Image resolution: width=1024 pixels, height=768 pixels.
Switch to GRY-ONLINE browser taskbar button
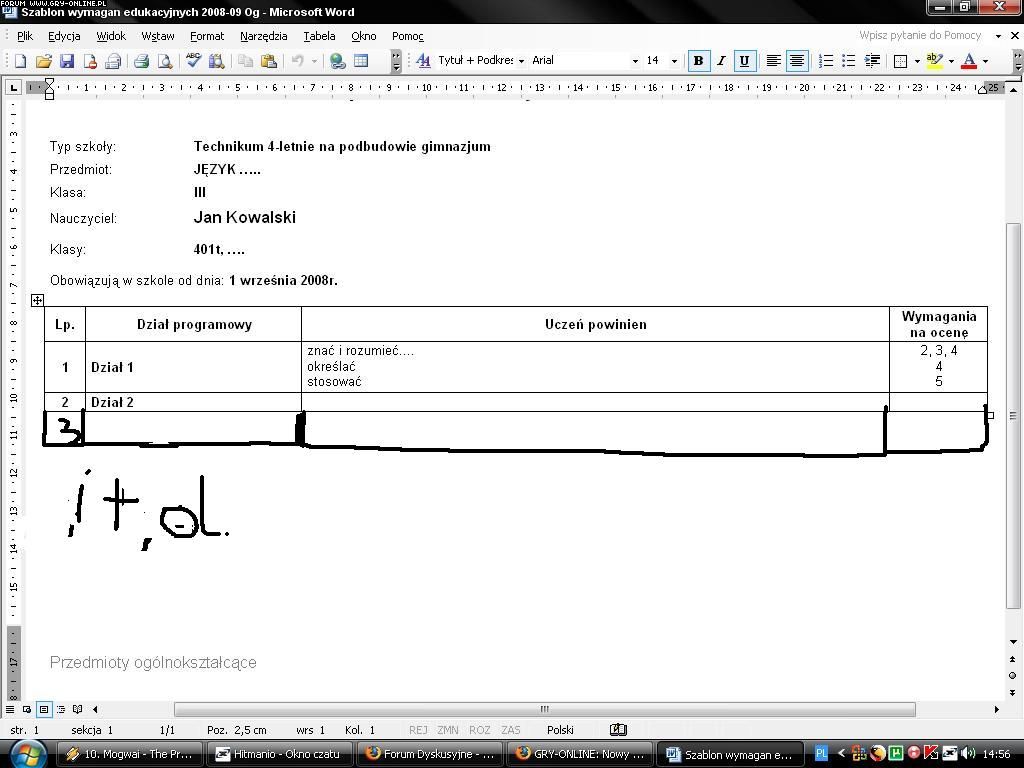[x=579, y=754]
